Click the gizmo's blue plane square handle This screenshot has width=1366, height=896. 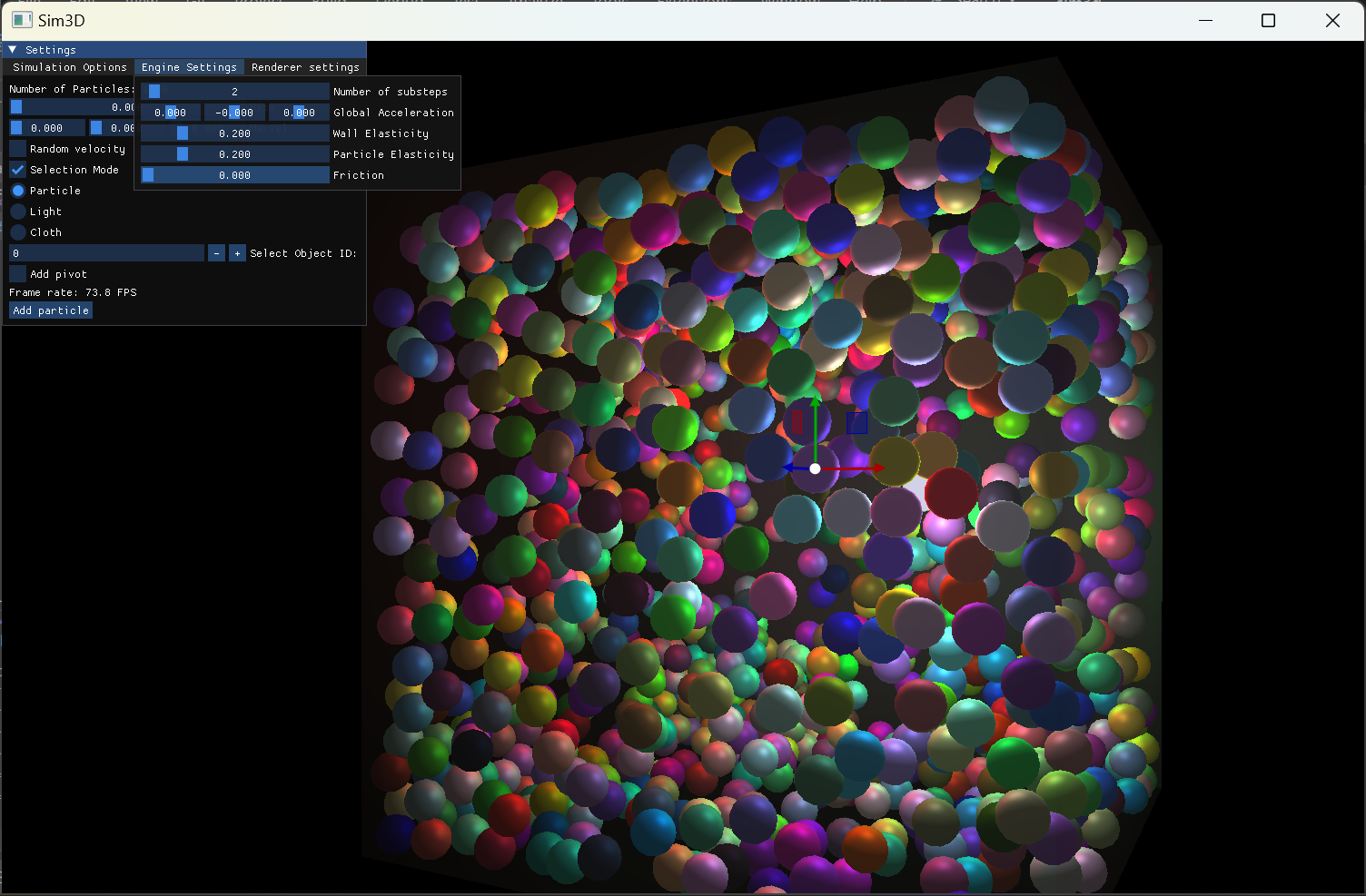[x=856, y=423]
